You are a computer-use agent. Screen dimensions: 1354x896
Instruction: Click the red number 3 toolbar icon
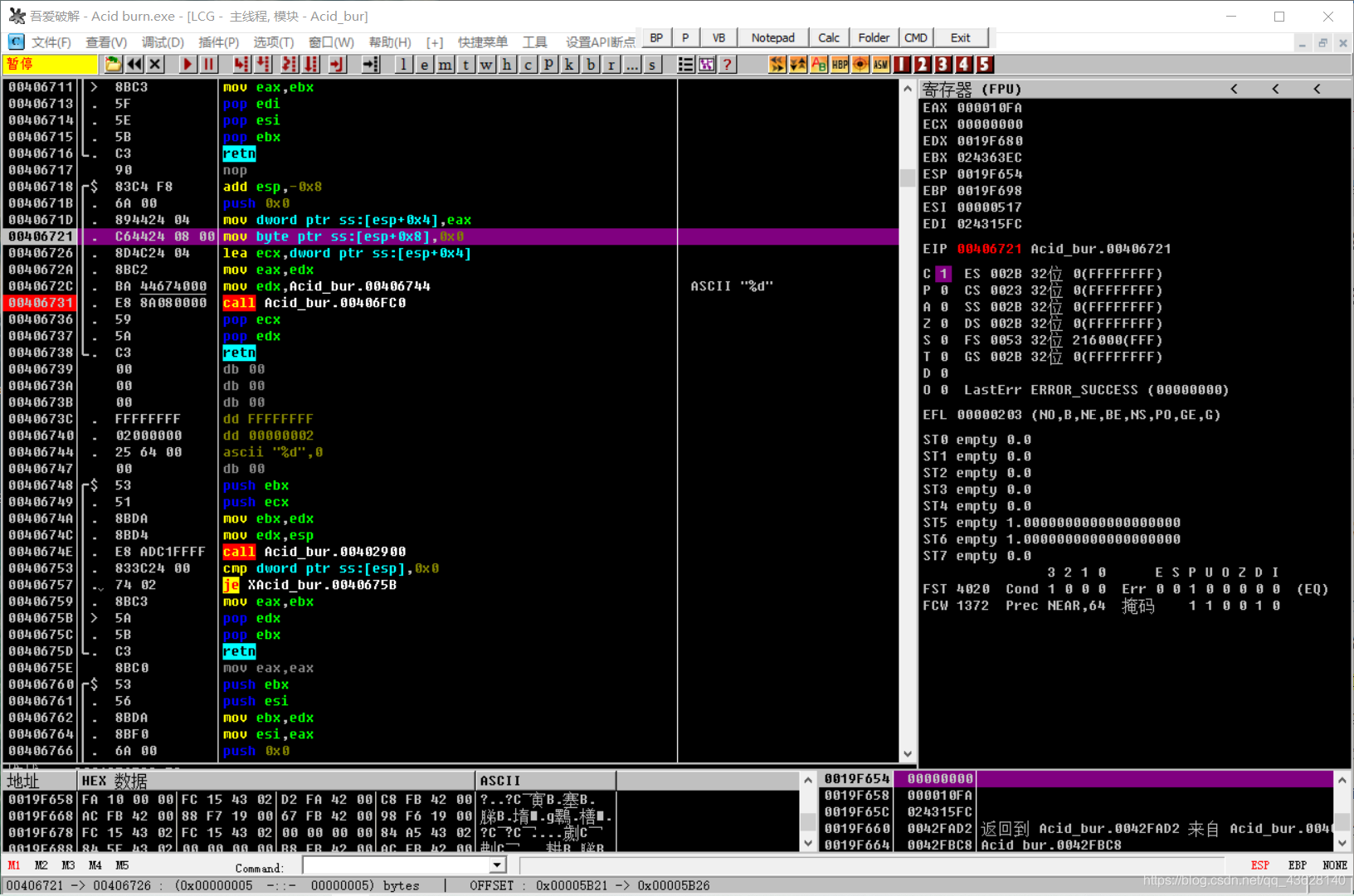pyautogui.click(x=943, y=65)
